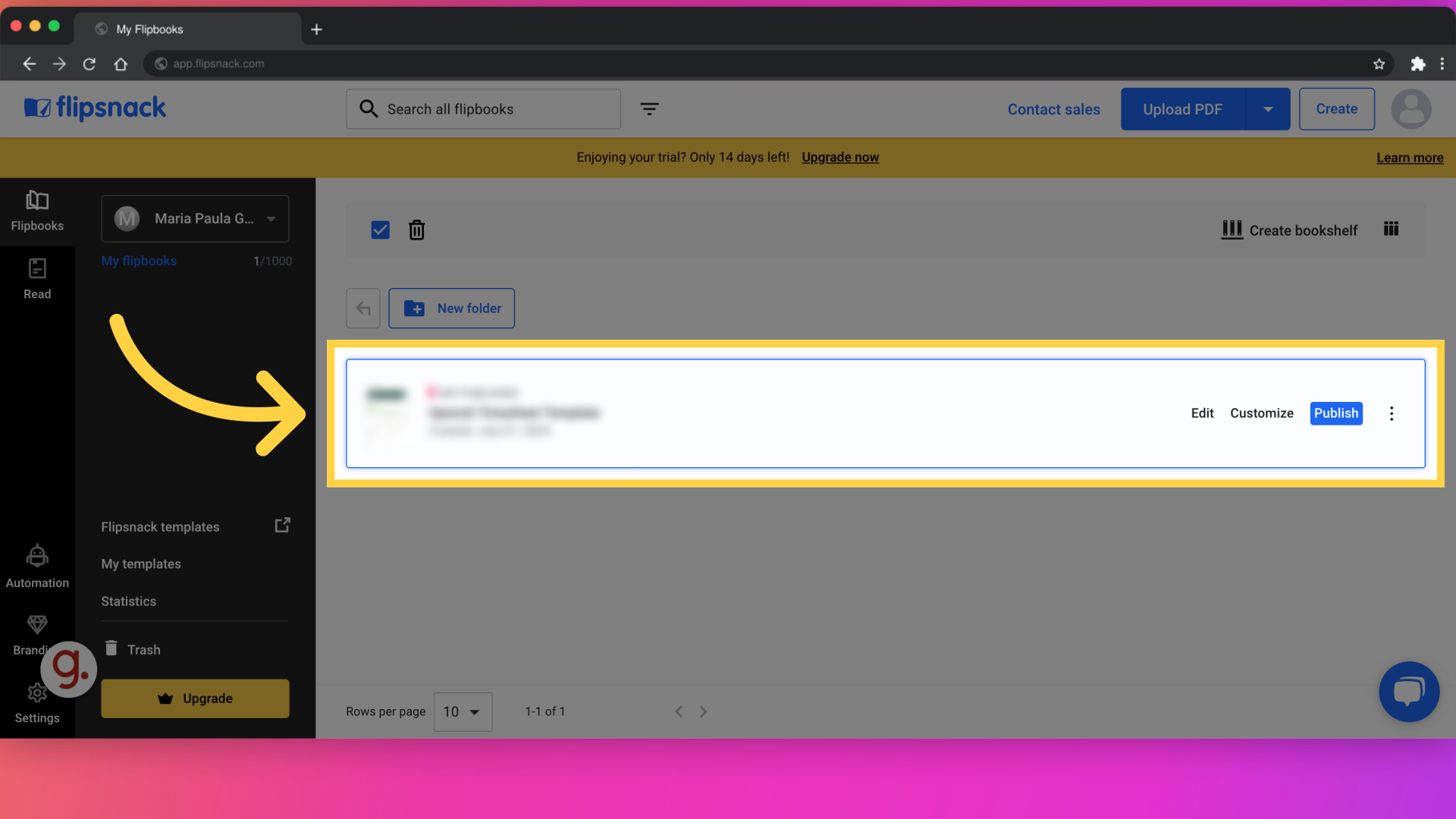Click the New folder button
This screenshot has width=1456, height=819.
coord(451,308)
